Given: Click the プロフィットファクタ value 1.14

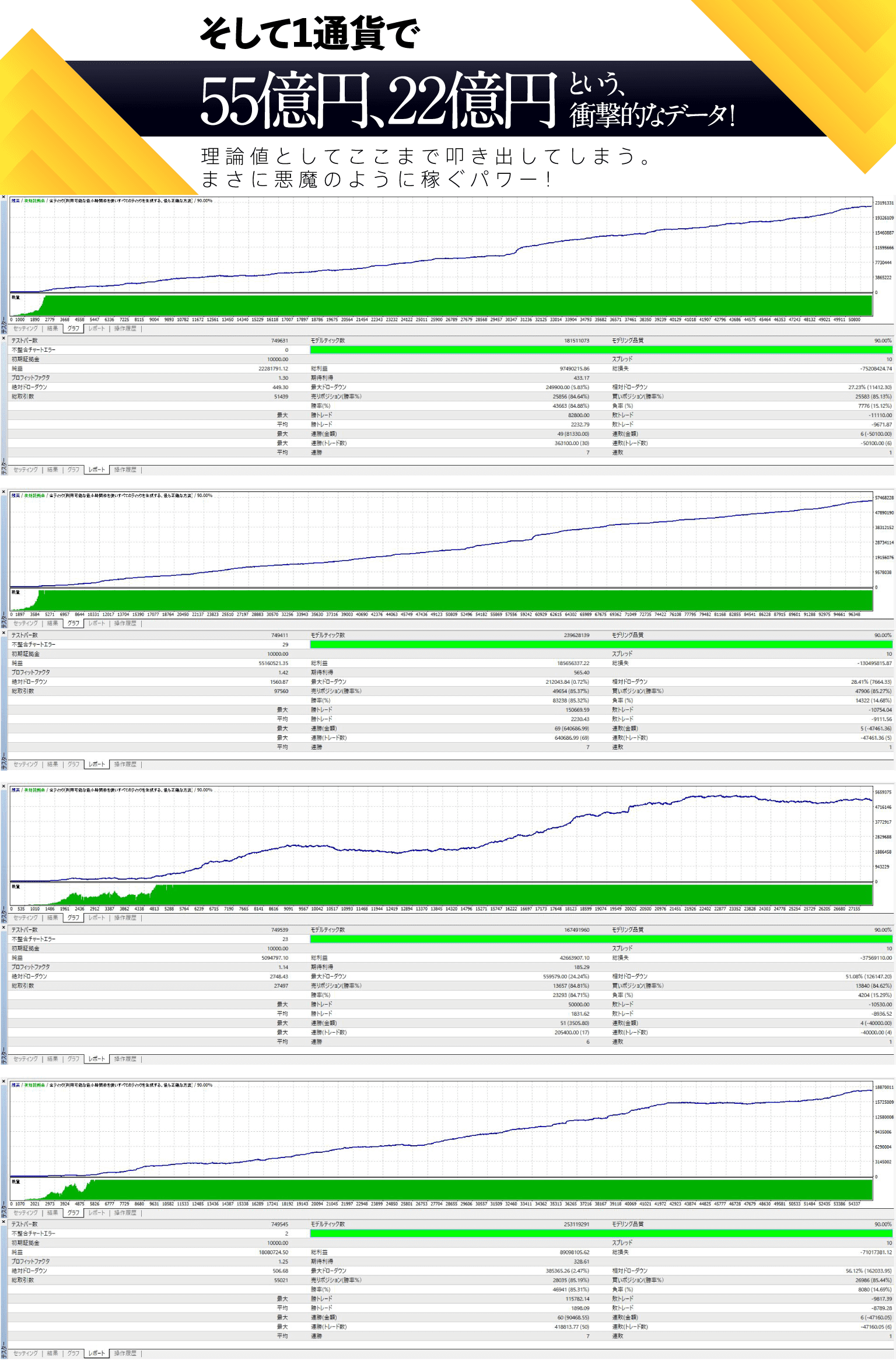Looking at the screenshot, I should pos(283,967).
